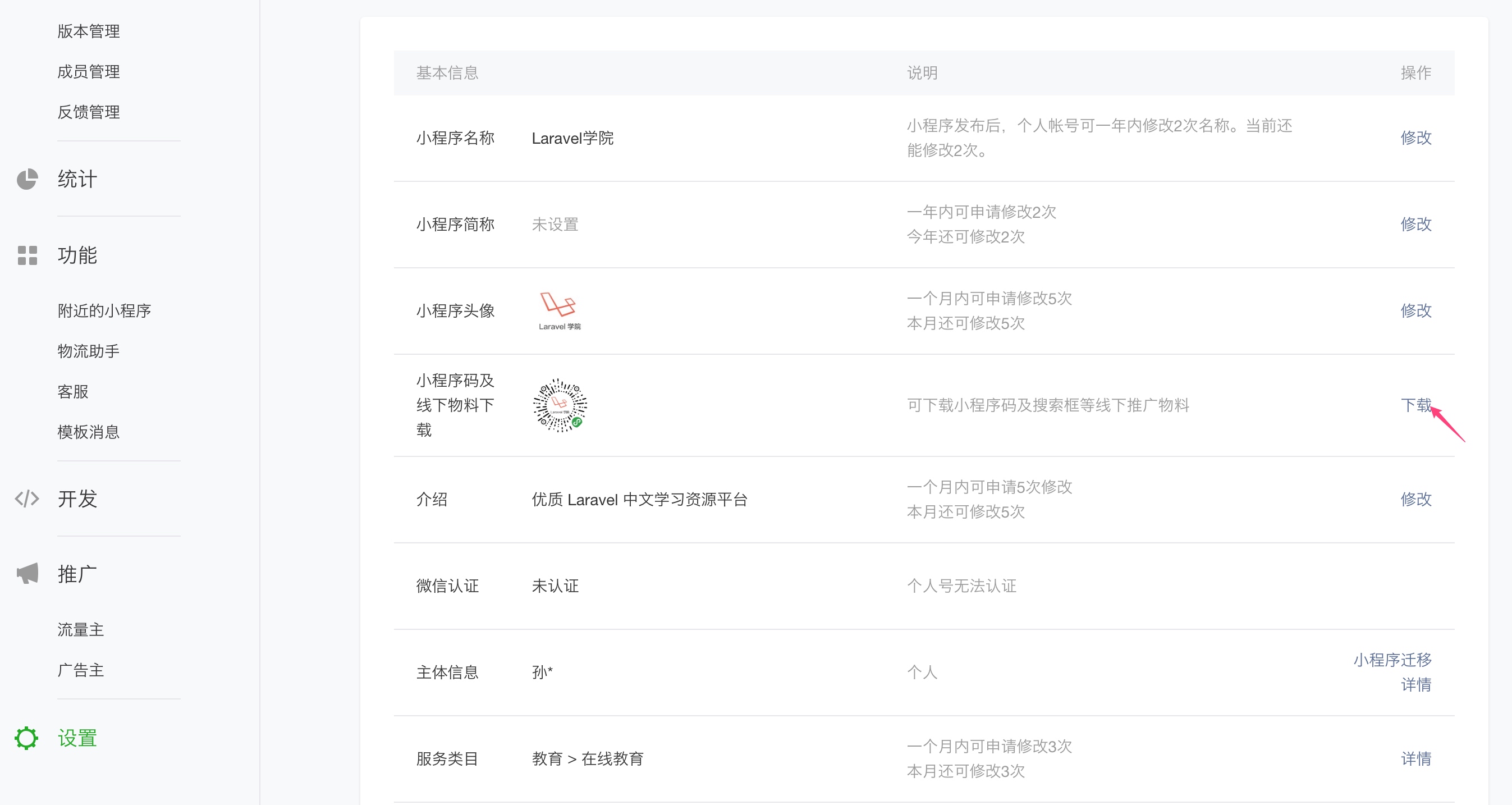Viewport: 1512px width, 805px height.
Task: Click the 介绍 row label
Action: pos(432,499)
